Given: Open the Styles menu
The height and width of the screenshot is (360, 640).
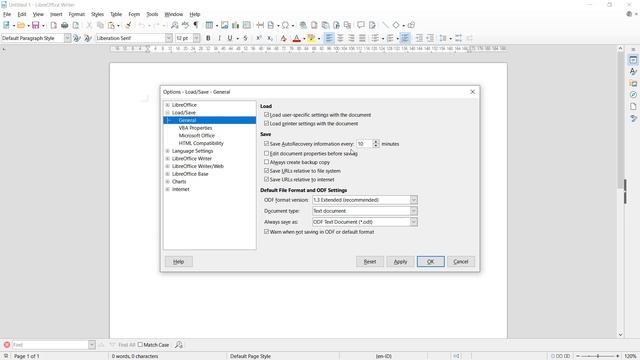Looking at the screenshot, I should 97,14.
